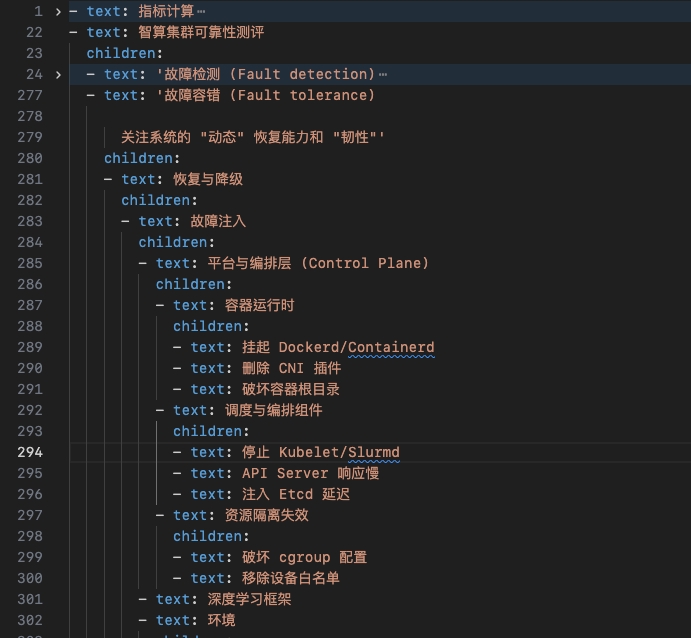Click line number 277 in the gutter
Image resolution: width=691 pixels, height=638 pixels.
click(x=30, y=95)
